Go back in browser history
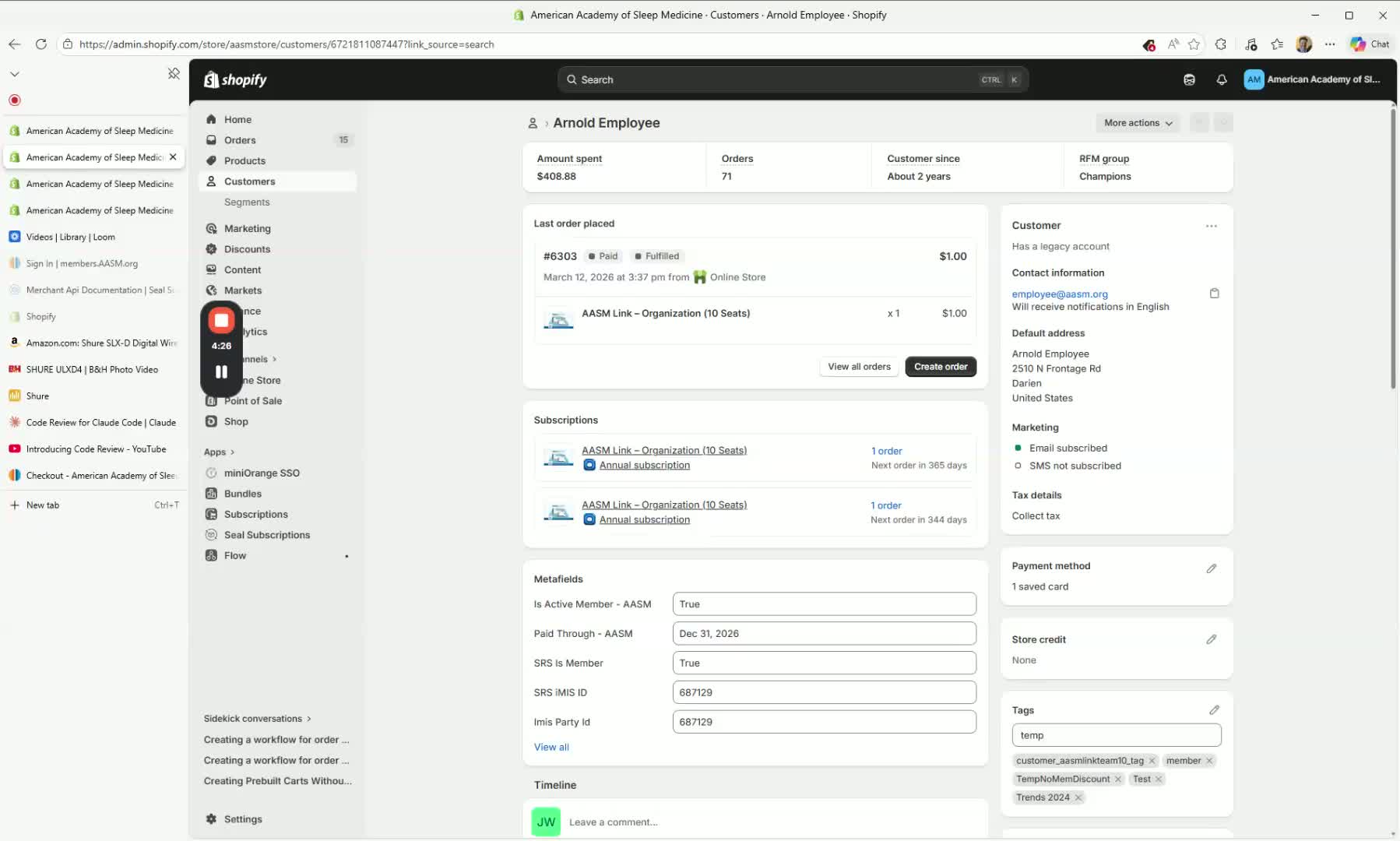 (15, 44)
